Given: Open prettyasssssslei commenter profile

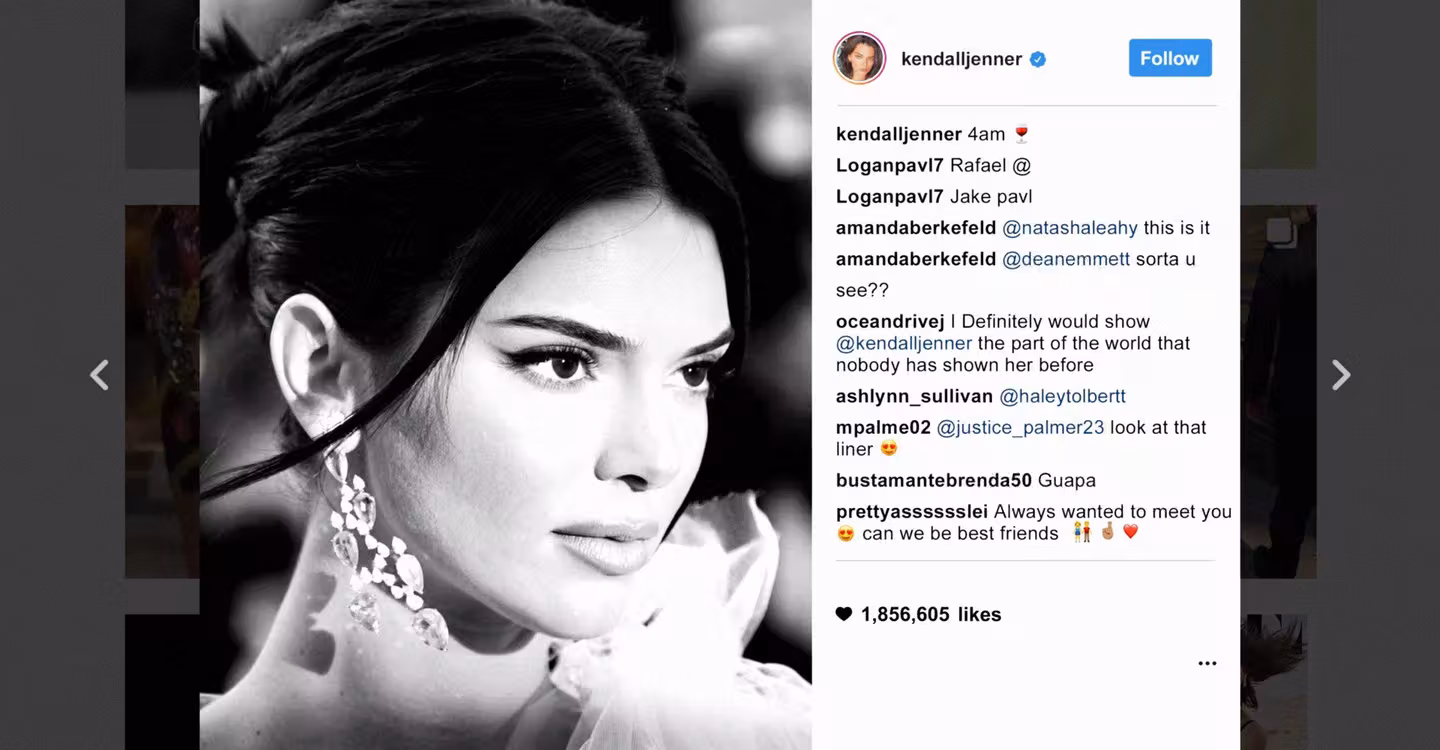Looking at the screenshot, I should (x=912, y=511).
